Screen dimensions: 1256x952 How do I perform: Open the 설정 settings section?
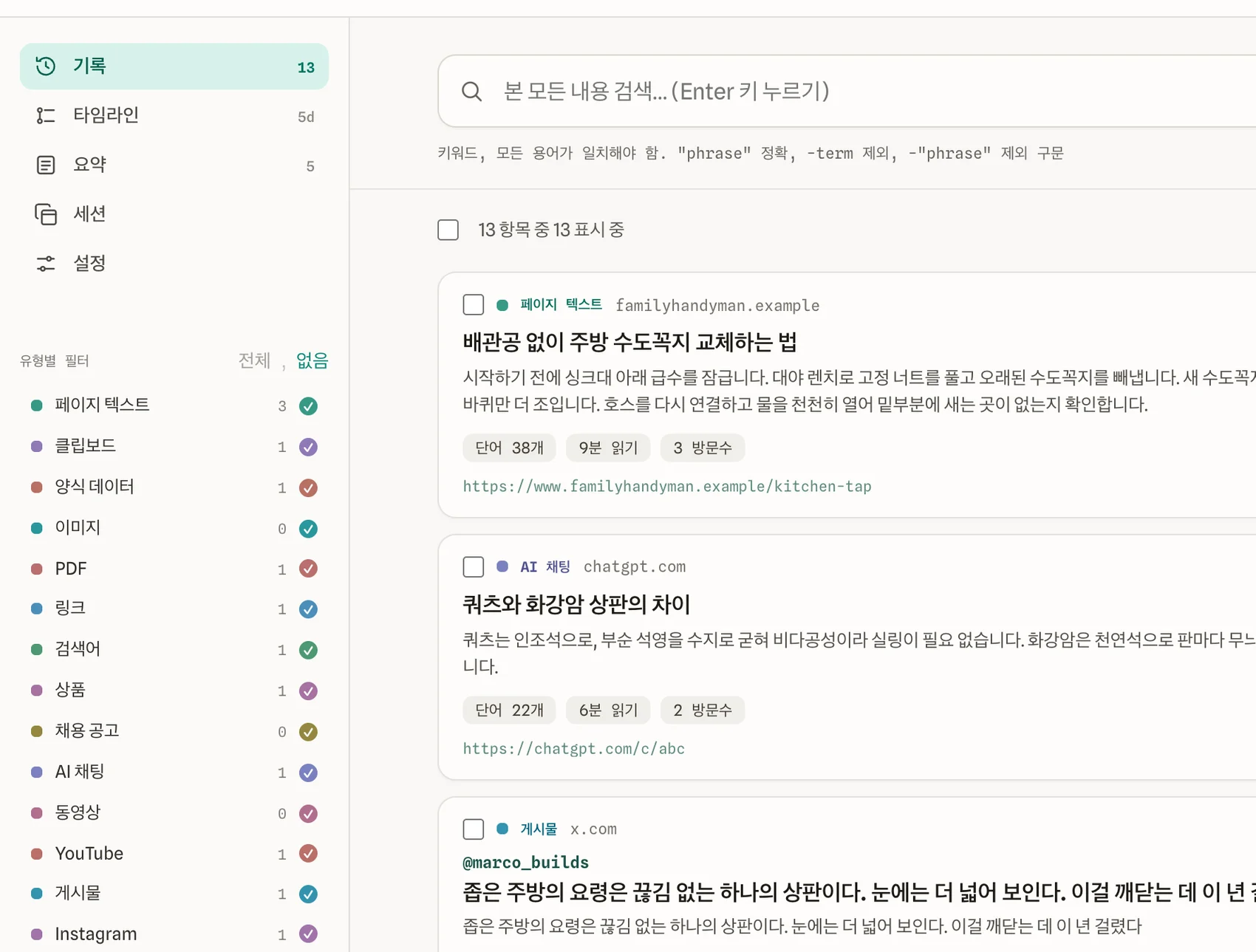point(174,264)
